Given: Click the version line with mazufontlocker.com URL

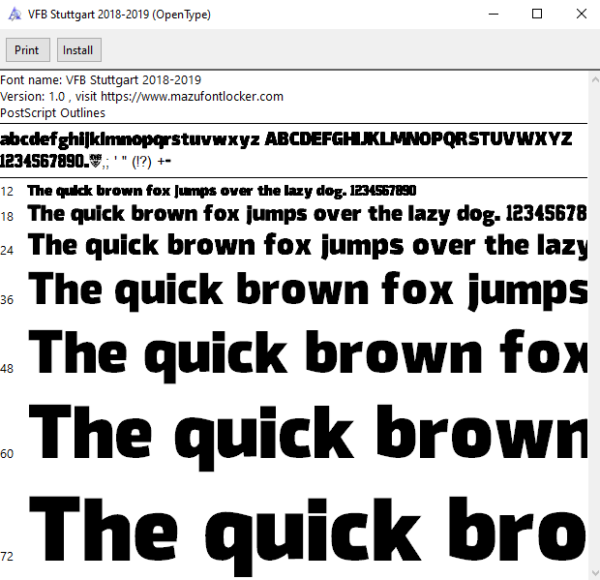Looking at the screenshot, I should (x=142, y=96).
